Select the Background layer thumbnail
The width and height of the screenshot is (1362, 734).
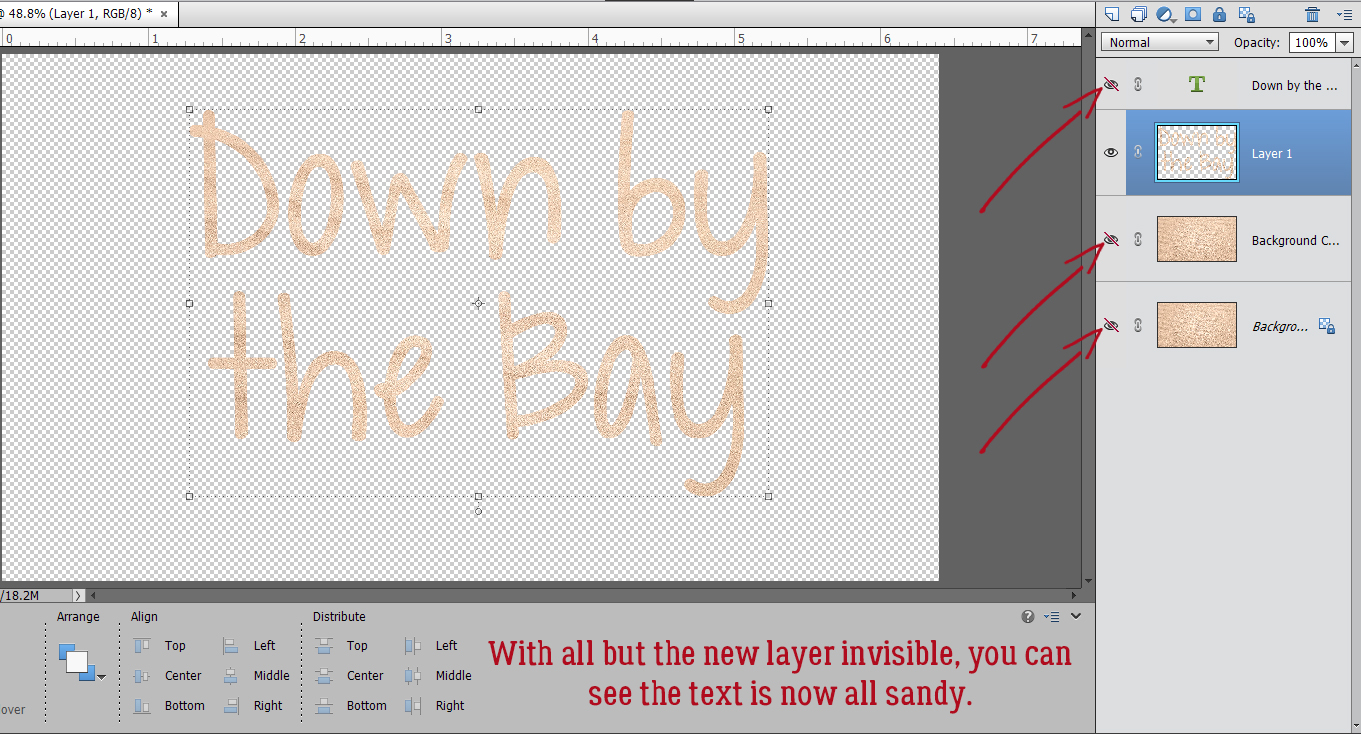1197,326
